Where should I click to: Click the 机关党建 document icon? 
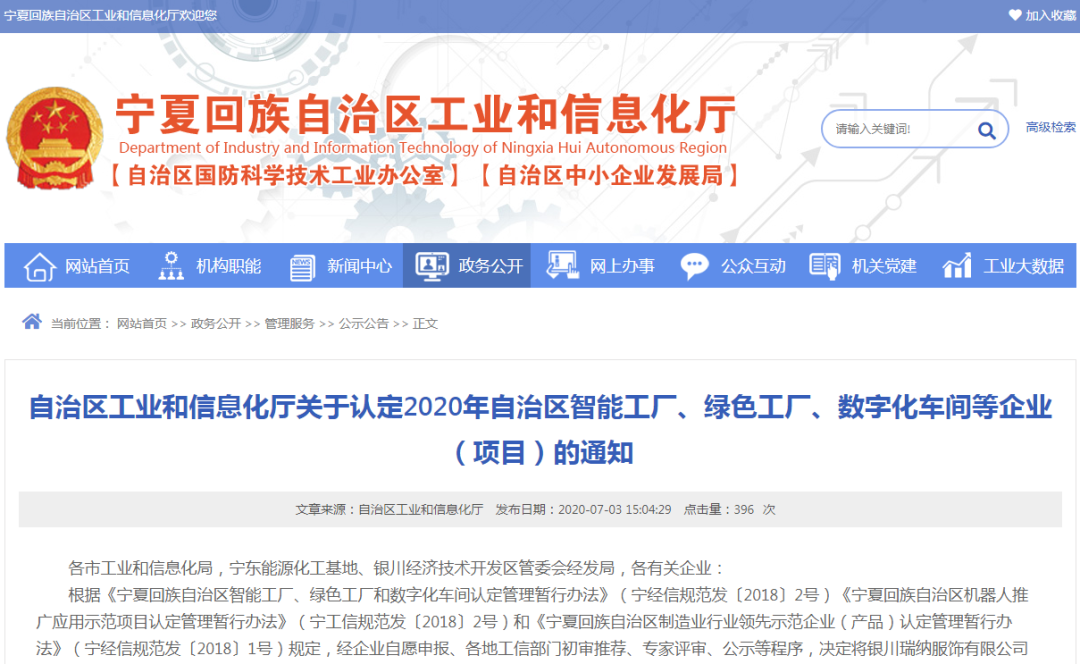(x=825, y=265)
